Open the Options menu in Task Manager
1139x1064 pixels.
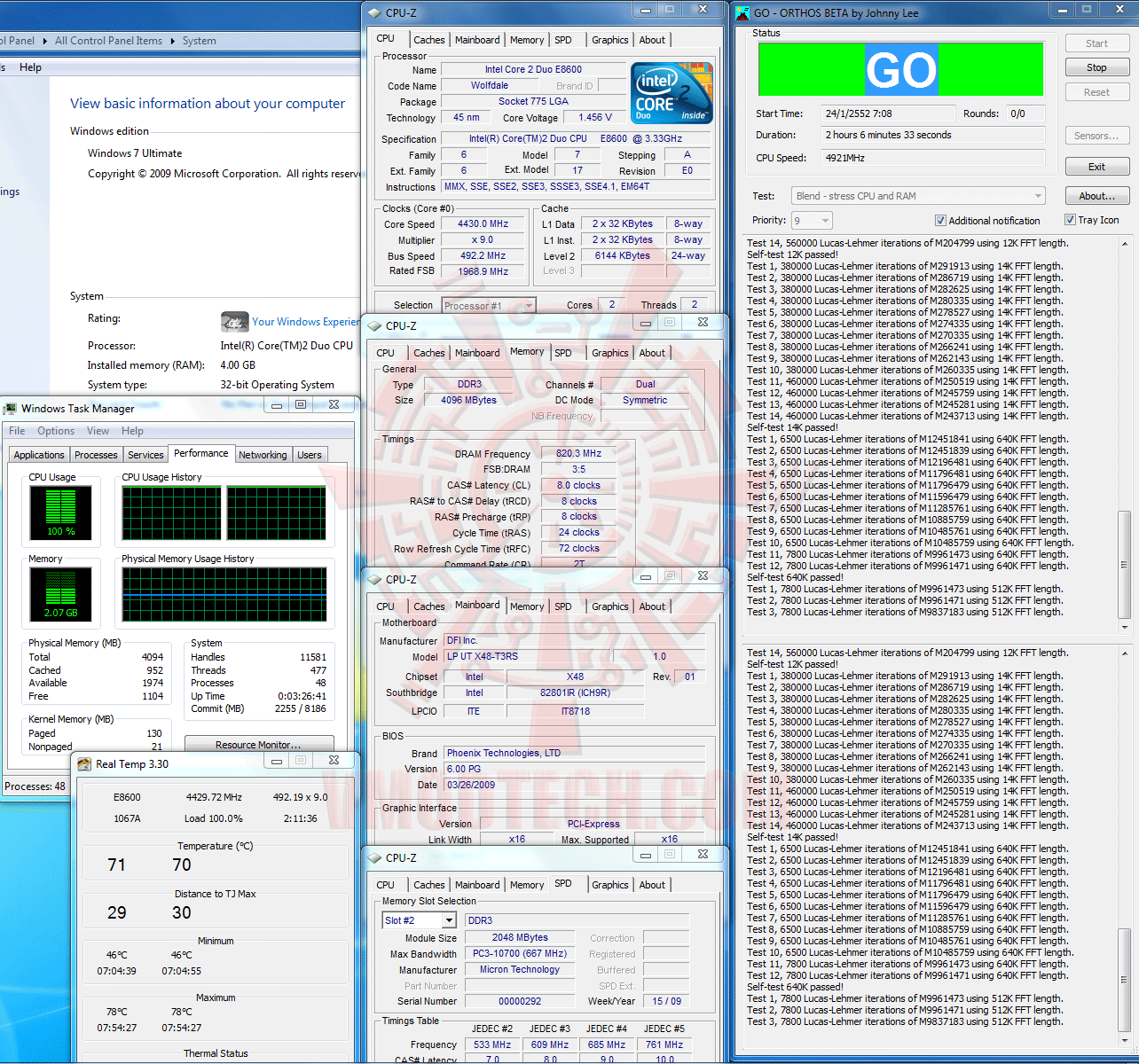pyautogui.click(x=56, y=431)
